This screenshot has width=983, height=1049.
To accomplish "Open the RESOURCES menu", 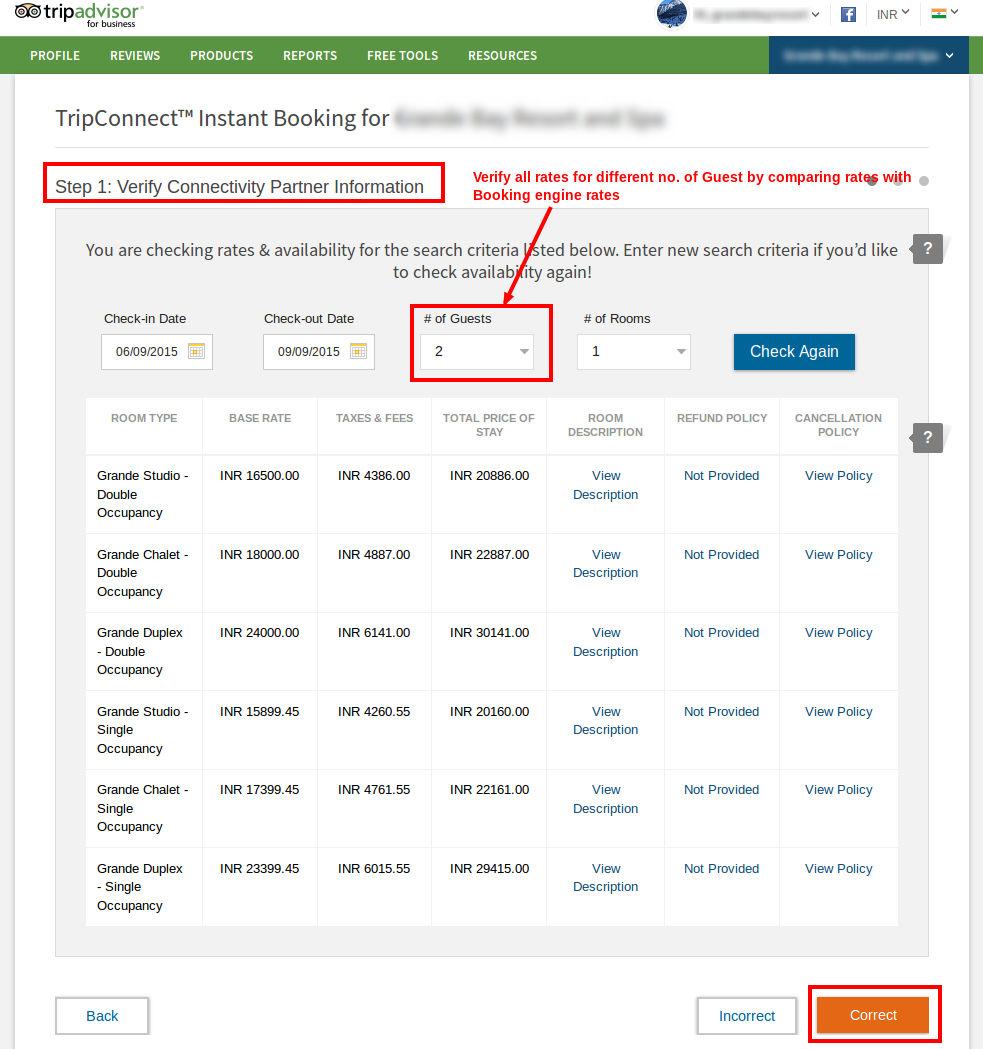I will click(503, 56).
